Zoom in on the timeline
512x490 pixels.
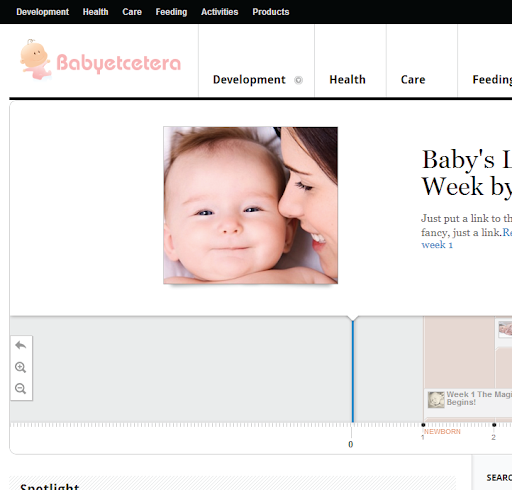[x=21, y=367]
